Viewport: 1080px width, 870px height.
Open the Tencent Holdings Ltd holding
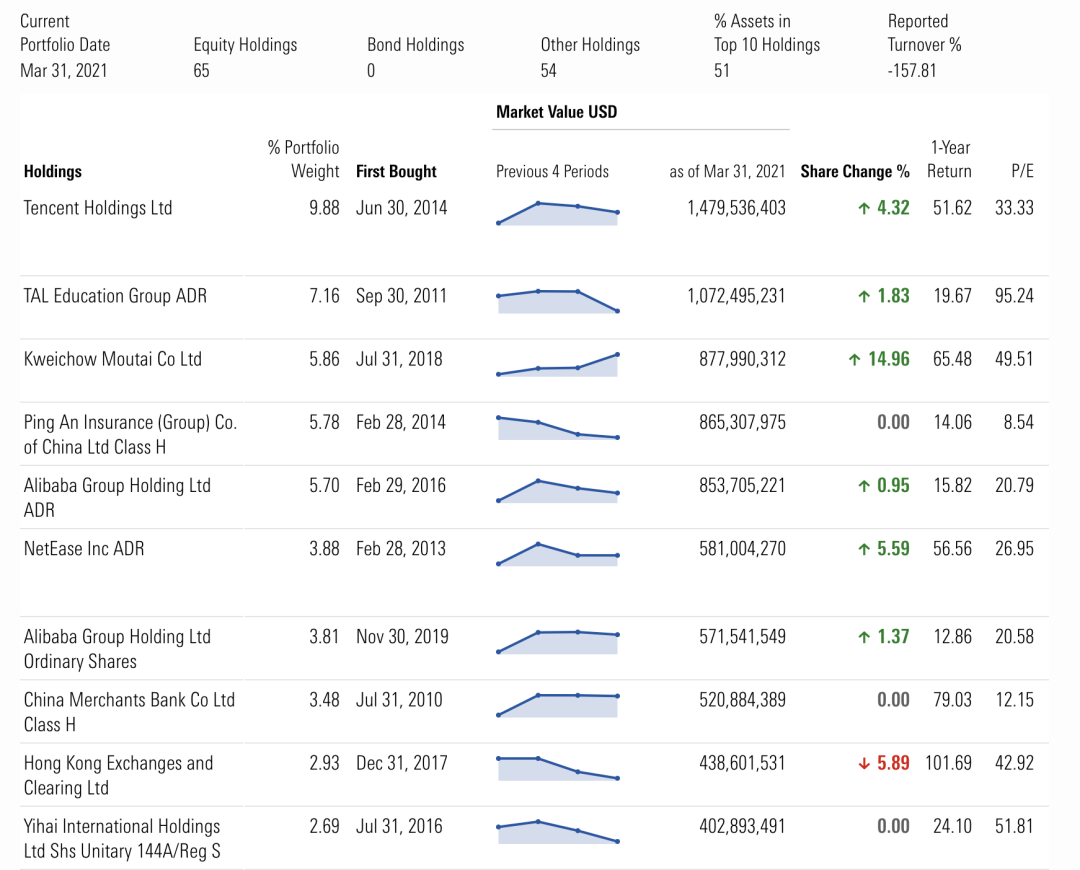tap(98, 208)
